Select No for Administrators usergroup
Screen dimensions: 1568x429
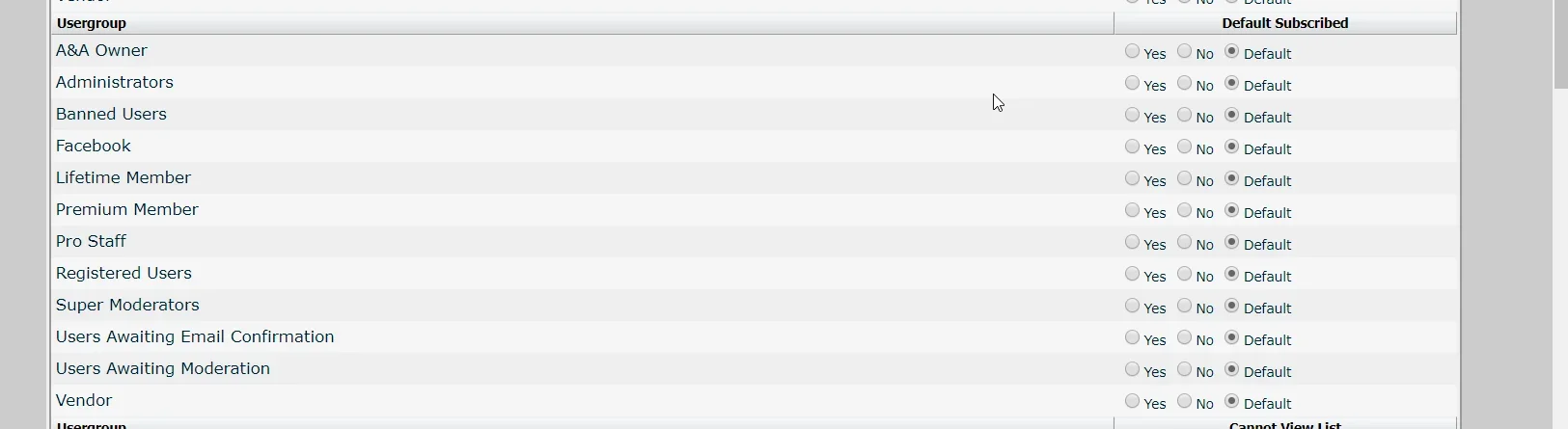(x=1185, y=83)
